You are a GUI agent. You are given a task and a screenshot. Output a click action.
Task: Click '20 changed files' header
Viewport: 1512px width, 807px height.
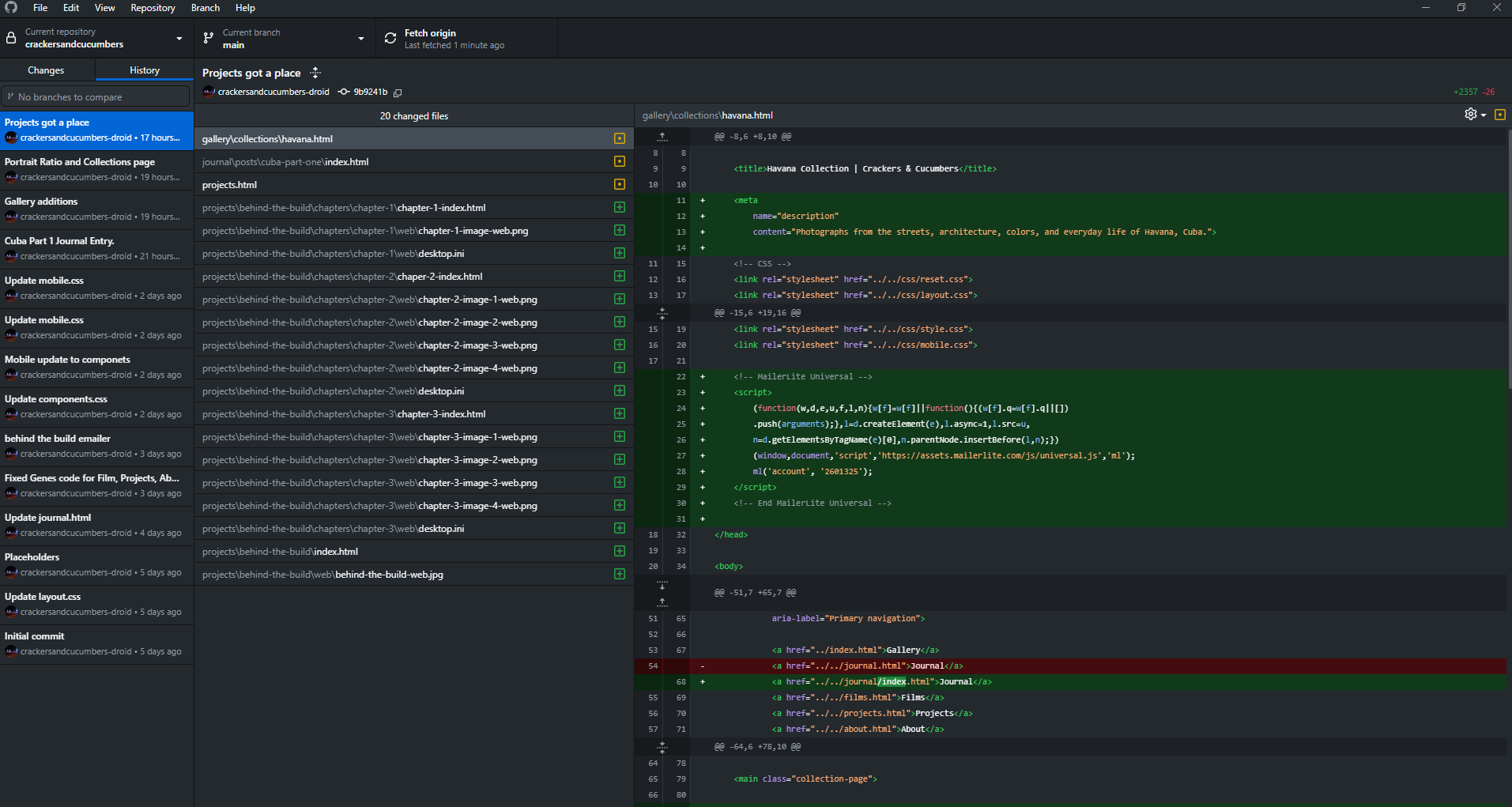coord(413,116)
